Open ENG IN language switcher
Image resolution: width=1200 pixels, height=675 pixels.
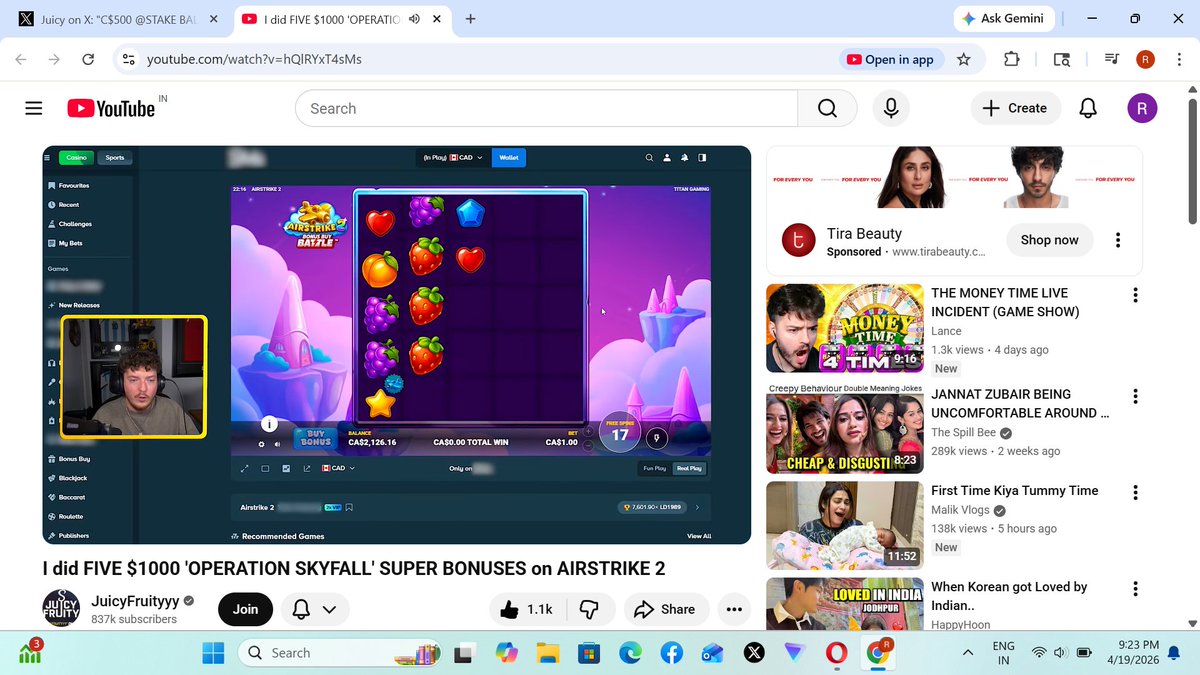click(1003, 653)
